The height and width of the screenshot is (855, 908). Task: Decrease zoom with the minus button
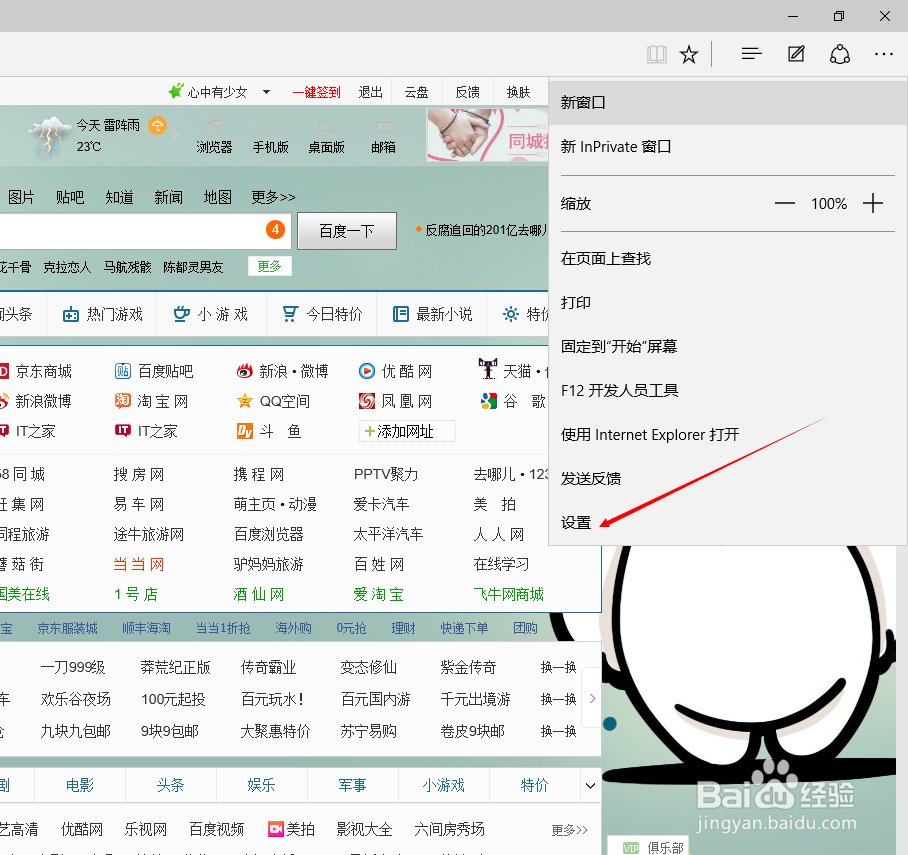[x=785, y=203]
